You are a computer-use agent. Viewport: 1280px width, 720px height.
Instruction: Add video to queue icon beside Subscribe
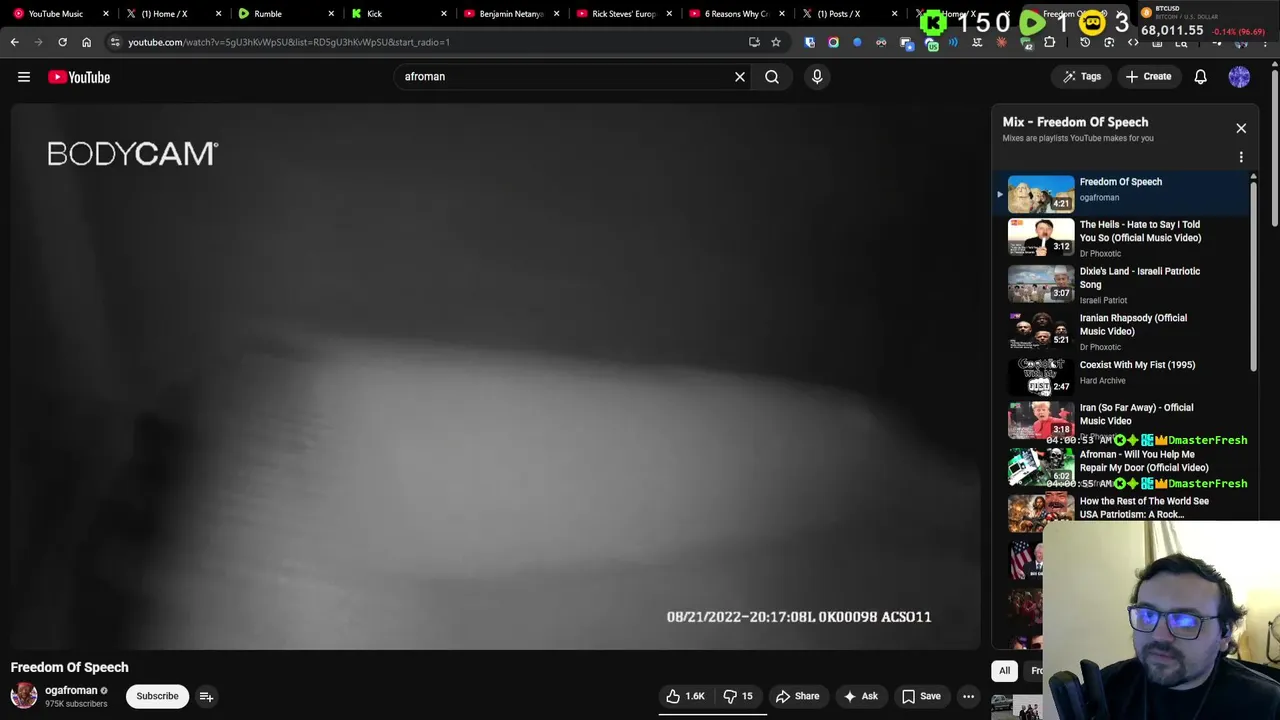[x=206, y=696]
